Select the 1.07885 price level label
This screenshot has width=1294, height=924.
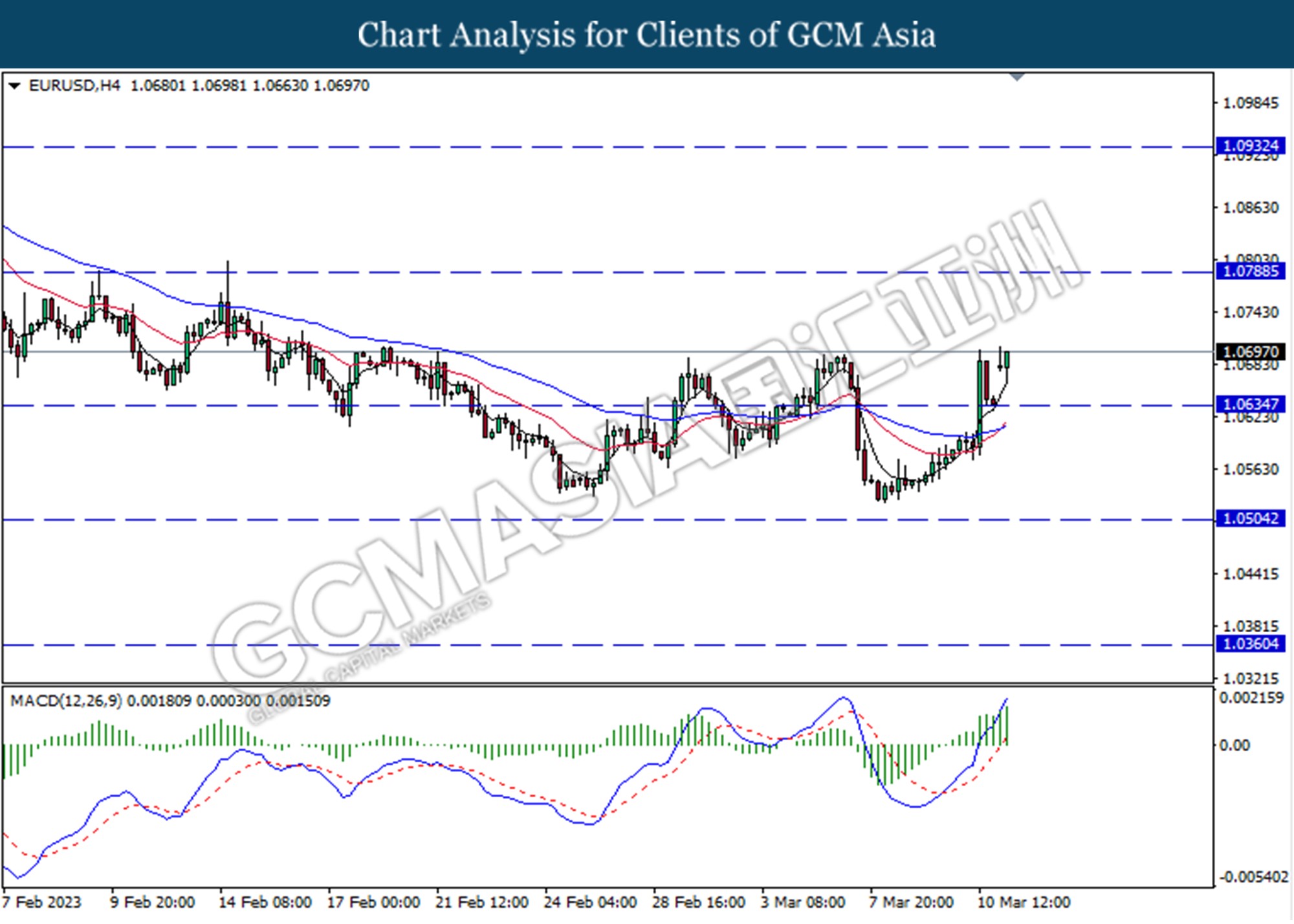[x=1251, y=271]
